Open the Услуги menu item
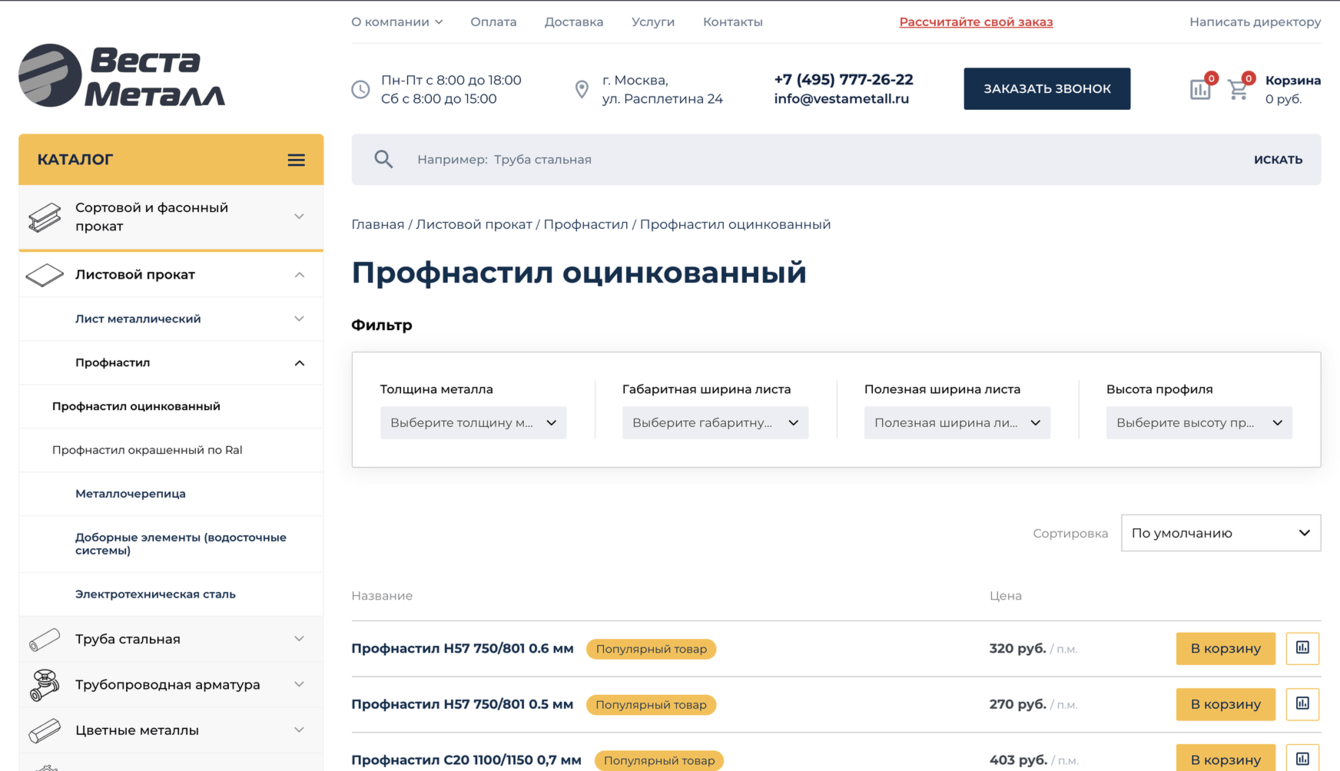The image size is (1340, 771). coord(653,22)
